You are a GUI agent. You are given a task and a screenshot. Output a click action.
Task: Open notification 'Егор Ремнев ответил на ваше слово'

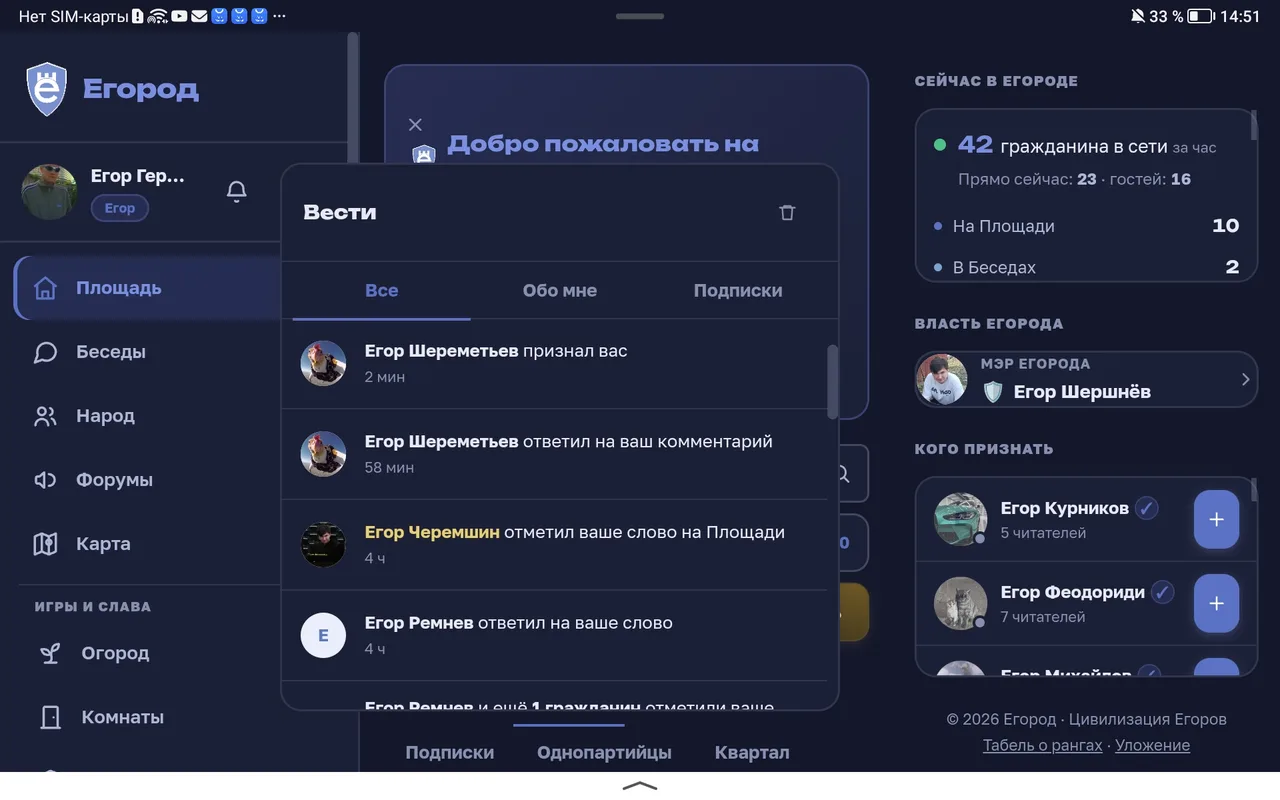tap(555, 636)
